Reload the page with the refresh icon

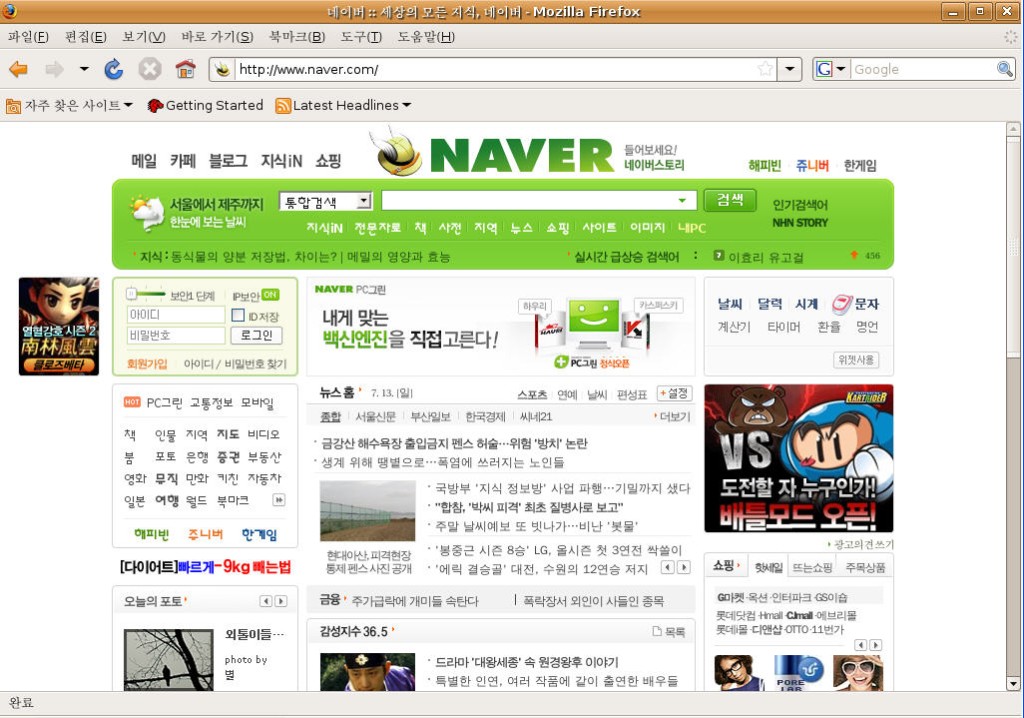[114, 69]
